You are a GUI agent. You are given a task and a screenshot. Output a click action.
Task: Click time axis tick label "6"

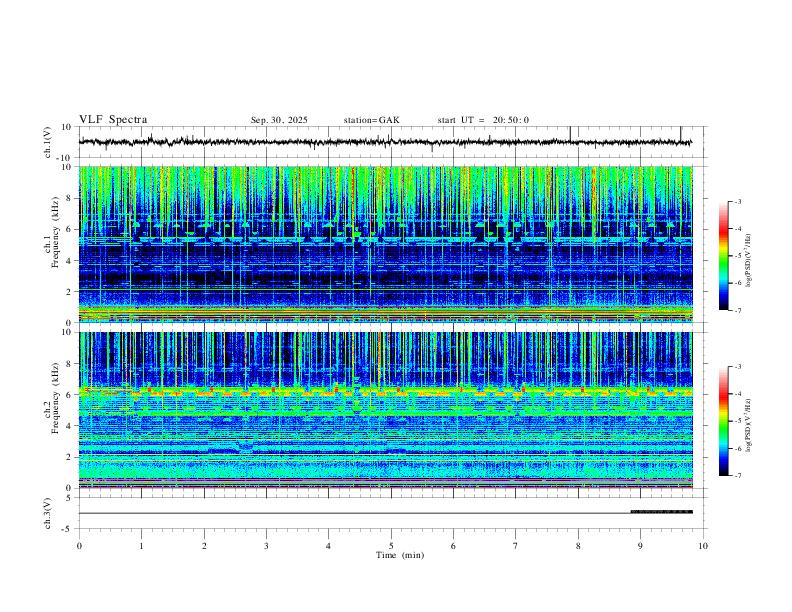(x=453, y=546)
